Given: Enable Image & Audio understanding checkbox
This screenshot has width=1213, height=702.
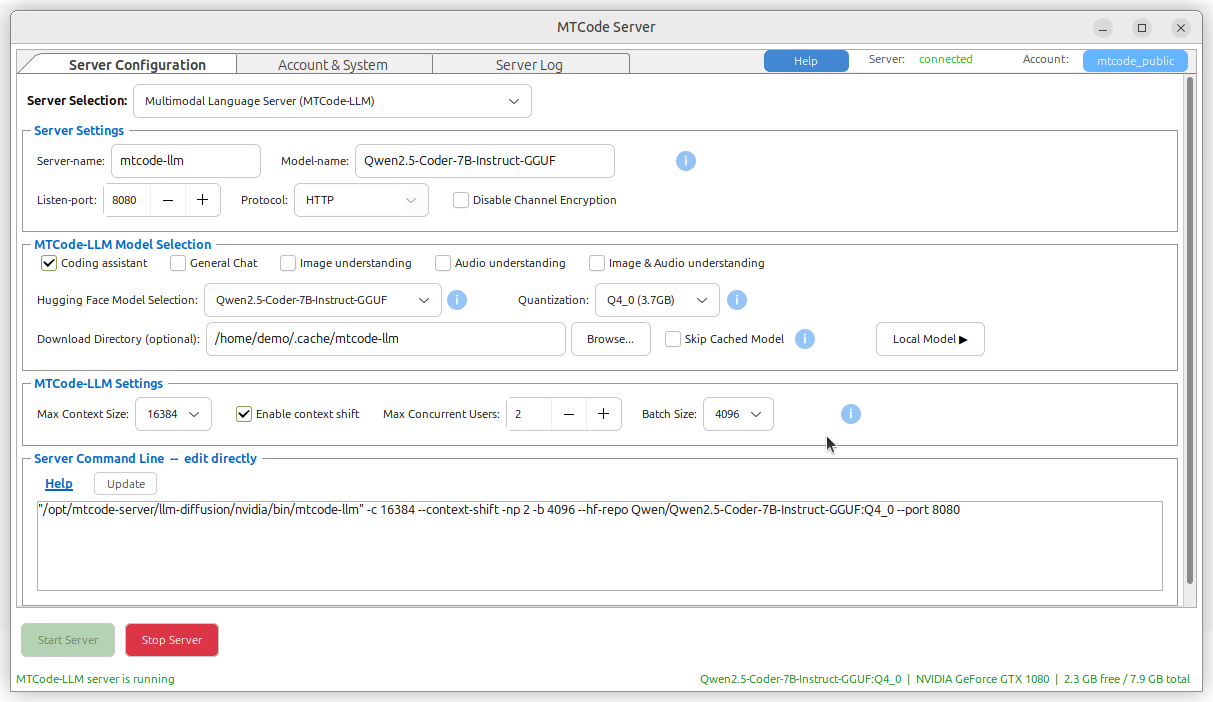Looking at the screenshot, I should [597, 263].
